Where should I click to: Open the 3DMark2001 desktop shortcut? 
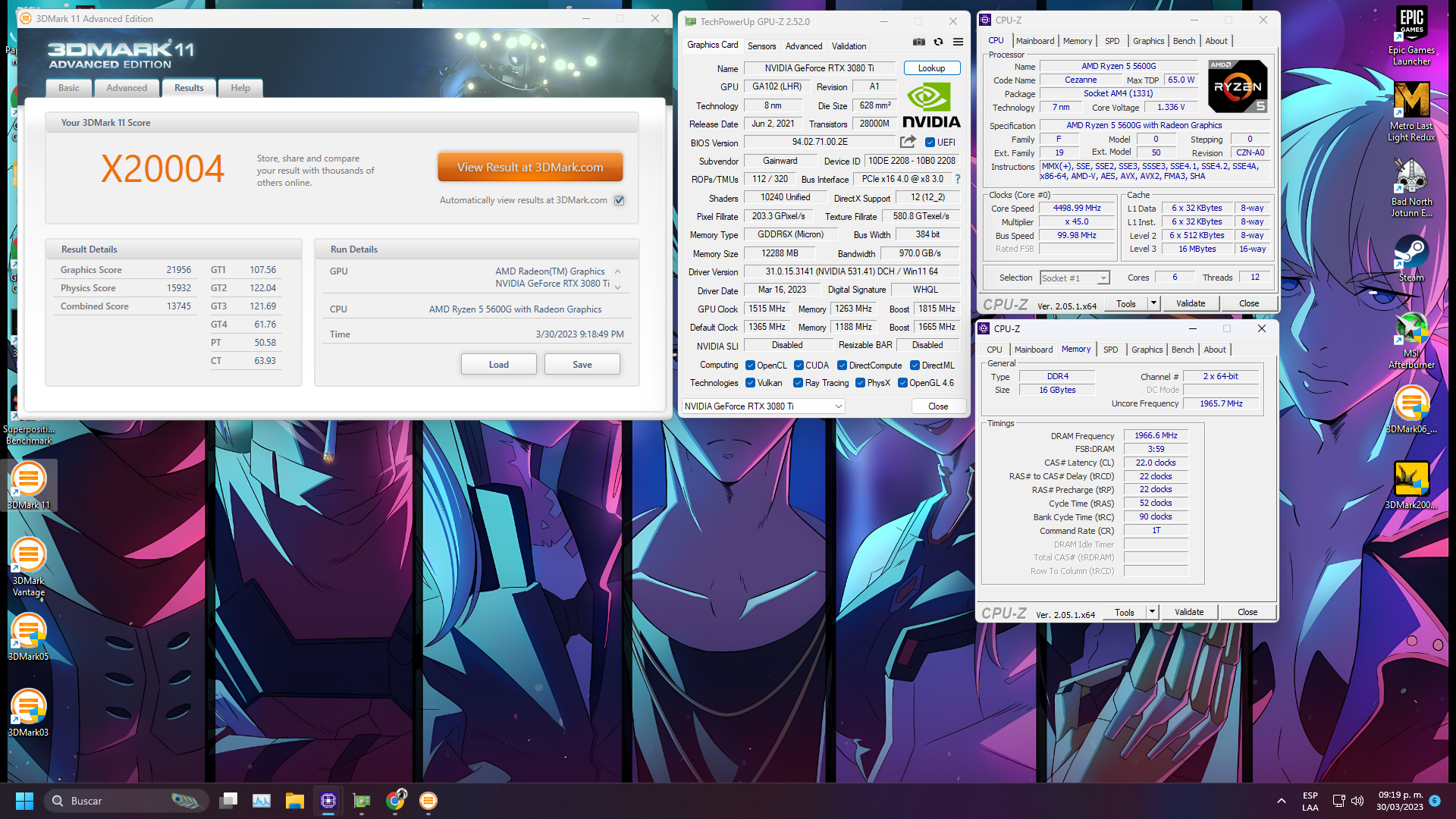tap(1411, 485)
